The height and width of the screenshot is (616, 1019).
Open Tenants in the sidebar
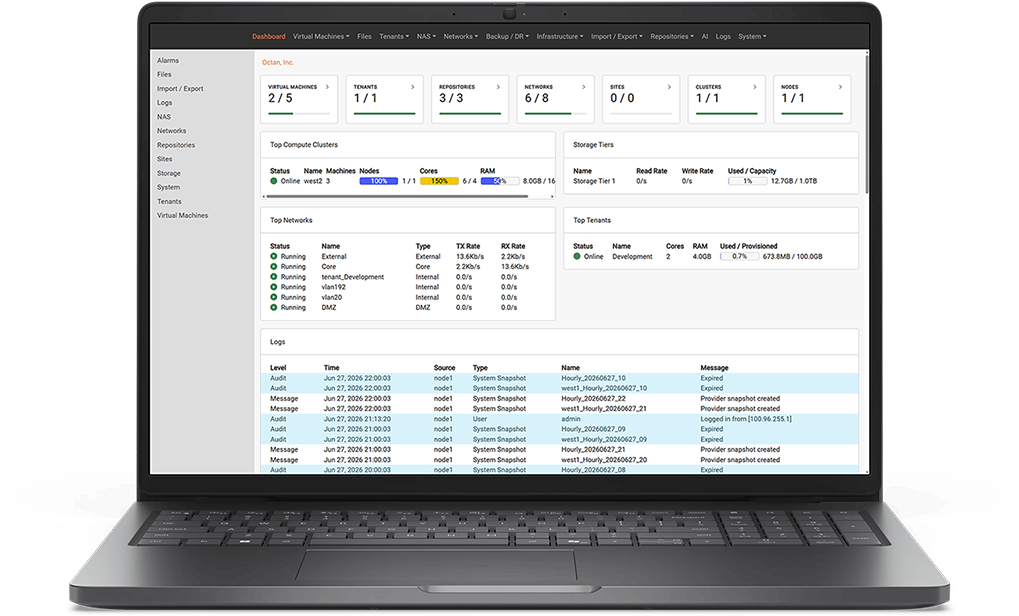tap(169, 201)
